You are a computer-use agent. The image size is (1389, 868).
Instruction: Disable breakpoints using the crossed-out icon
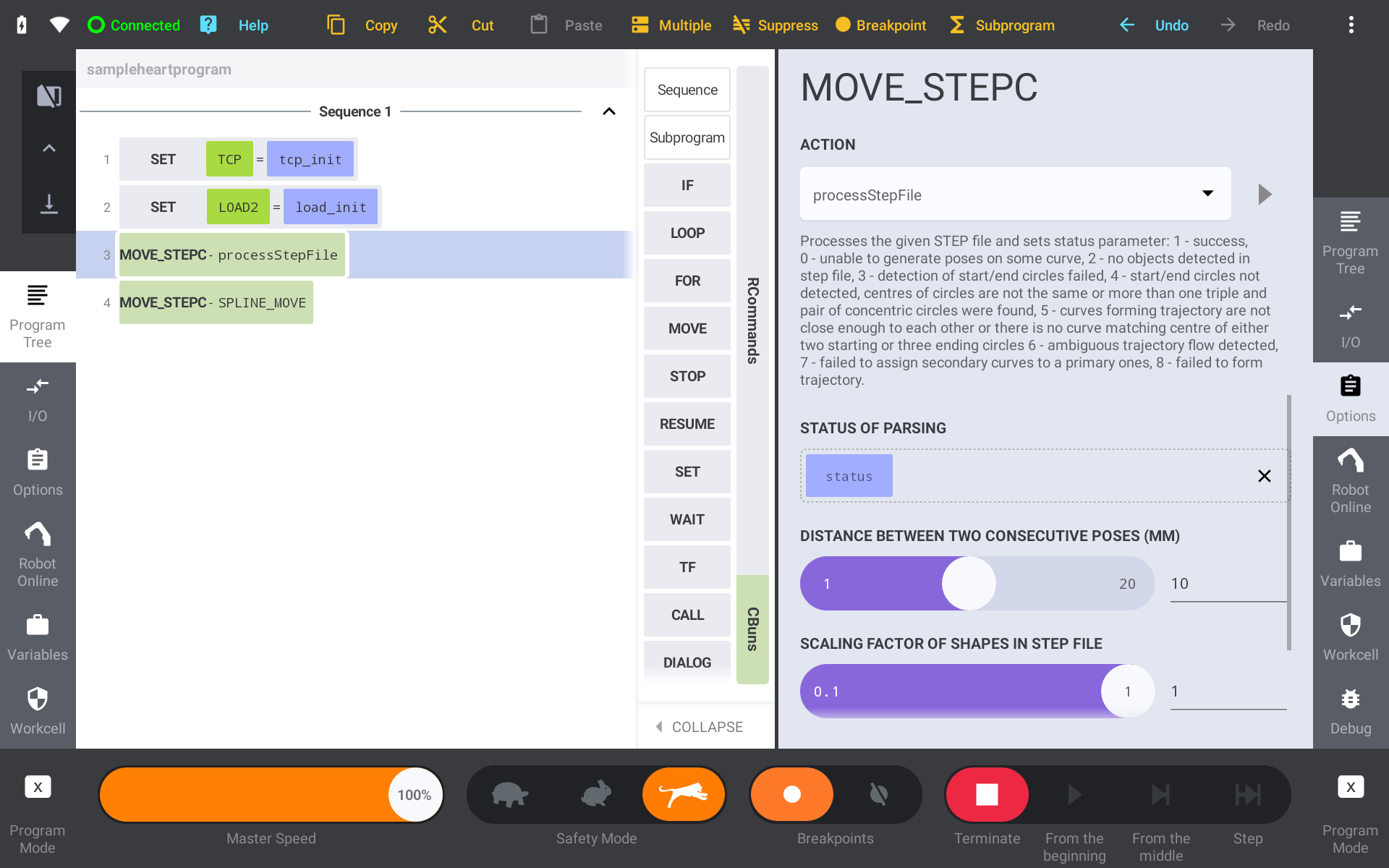coord(879,794)
